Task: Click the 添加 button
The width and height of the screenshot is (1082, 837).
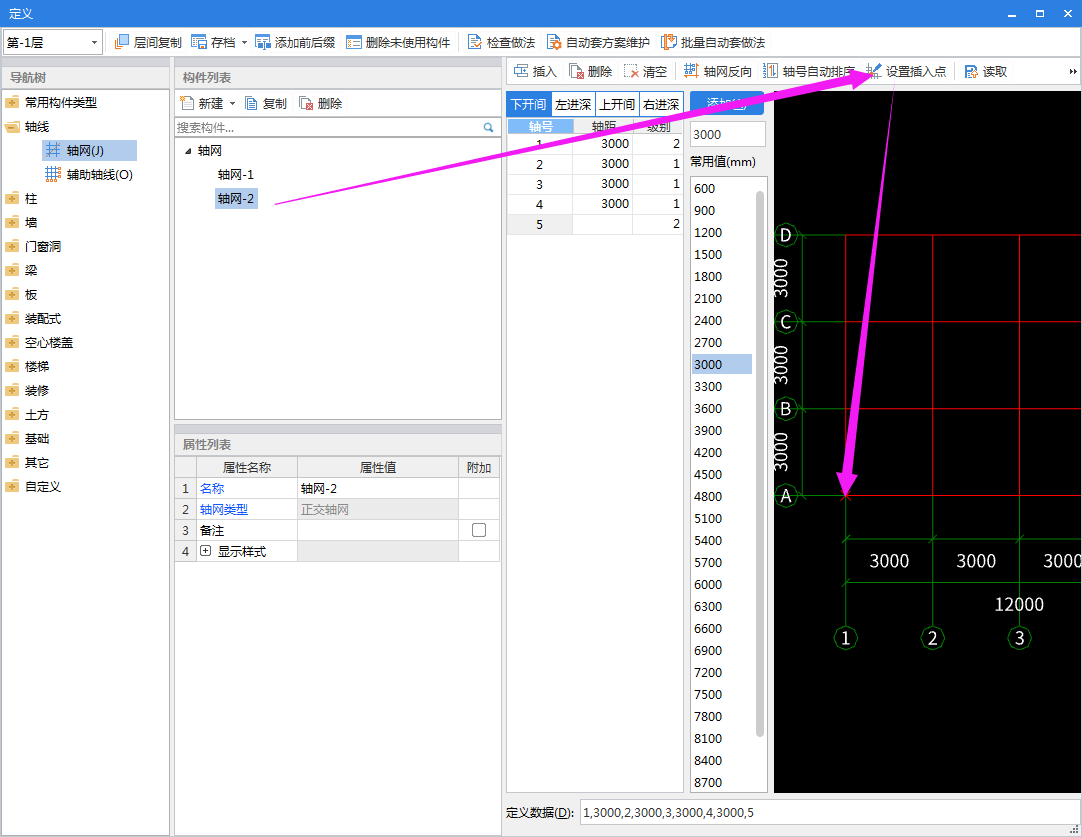Action: coord(727,103)
